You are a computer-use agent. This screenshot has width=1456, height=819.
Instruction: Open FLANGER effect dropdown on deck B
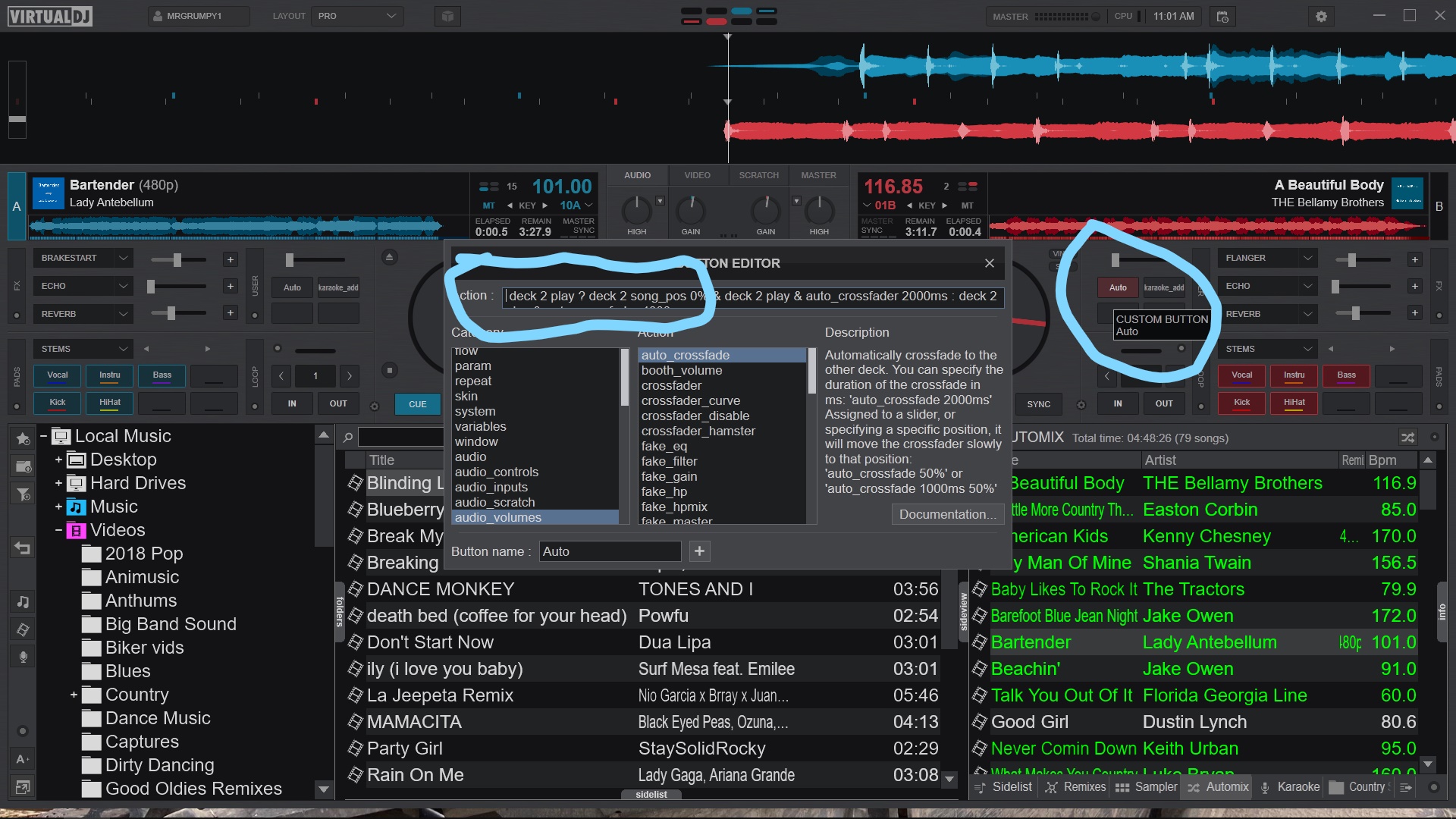[1307, 258]
